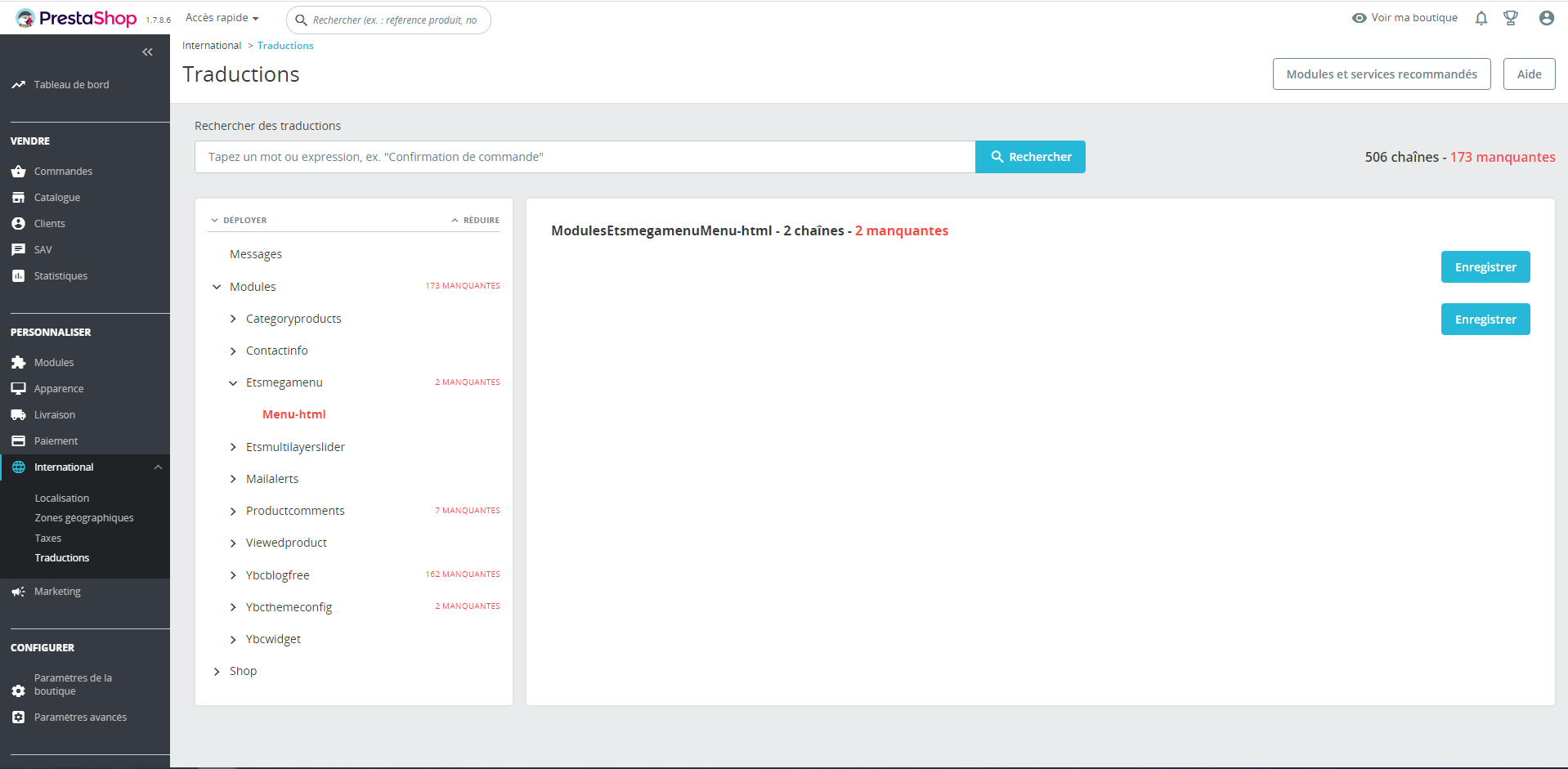
Task: Click the Commandes basket icon
Action: click(x=18, y=172)
